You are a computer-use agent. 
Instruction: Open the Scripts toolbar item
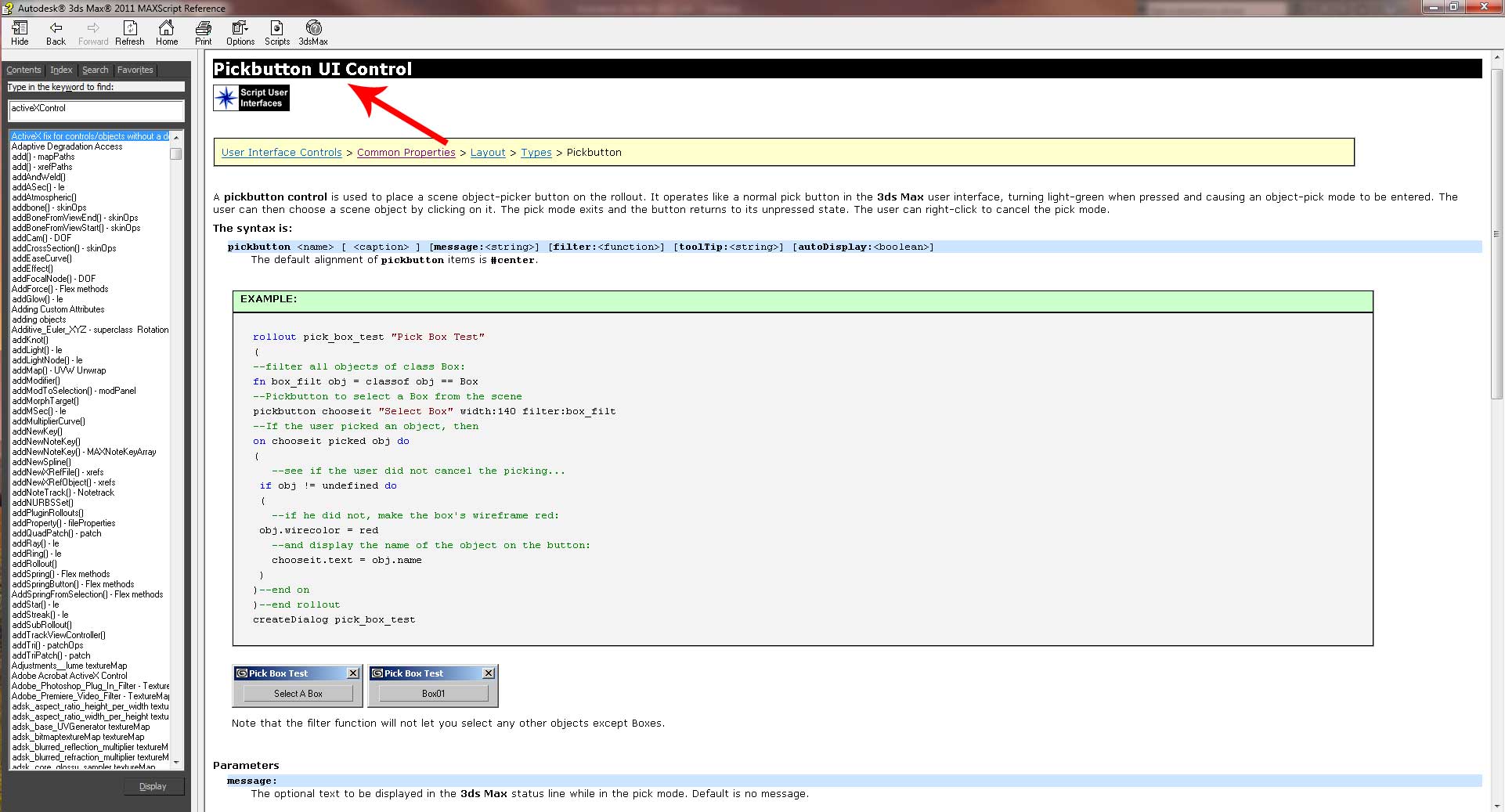pyautogui.click(x=277, y=33)
